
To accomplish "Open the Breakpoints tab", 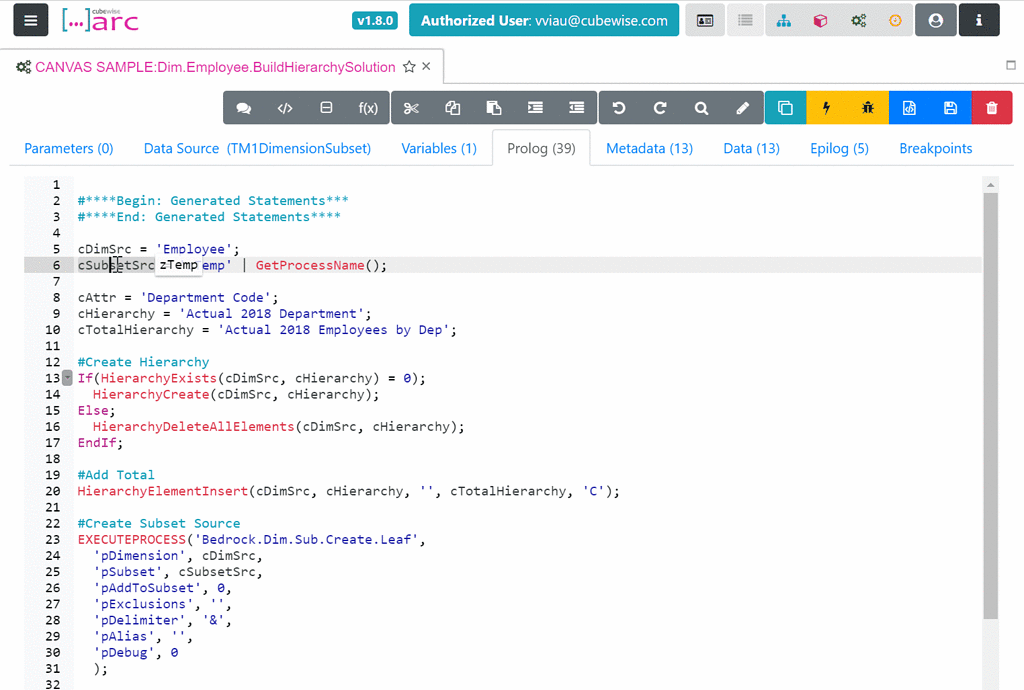I will [x=935, y=147].
